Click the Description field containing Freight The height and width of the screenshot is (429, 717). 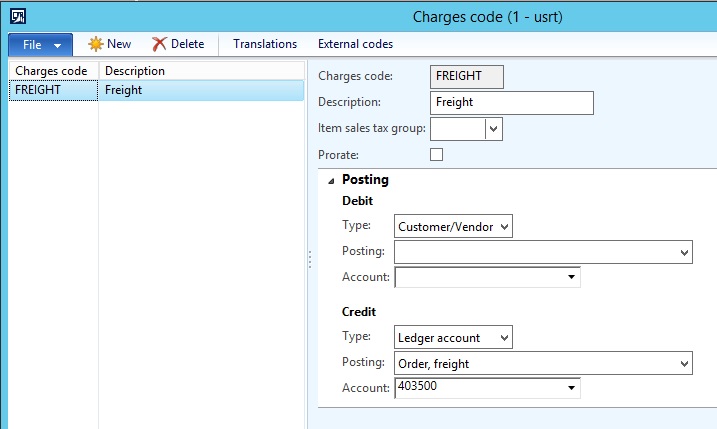coord(512,102)
